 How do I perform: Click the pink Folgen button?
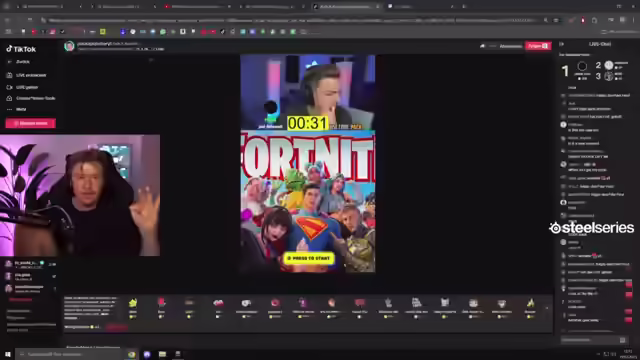point(538,46)
